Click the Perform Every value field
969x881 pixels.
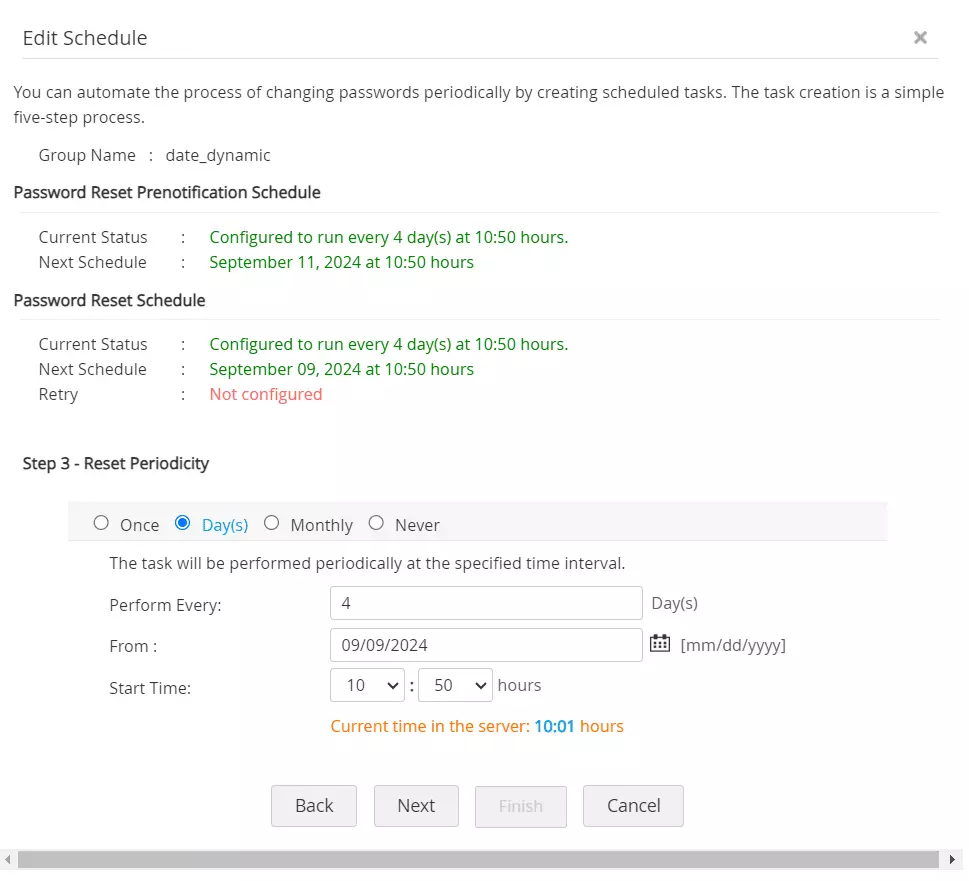(x=485, y=603)
